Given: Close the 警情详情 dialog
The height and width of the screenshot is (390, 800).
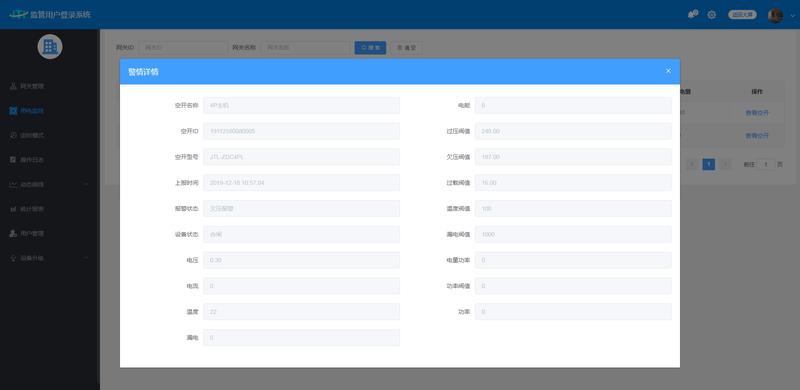Looking at the screenshot, I should pyautogui.click(x=668, y=71).
